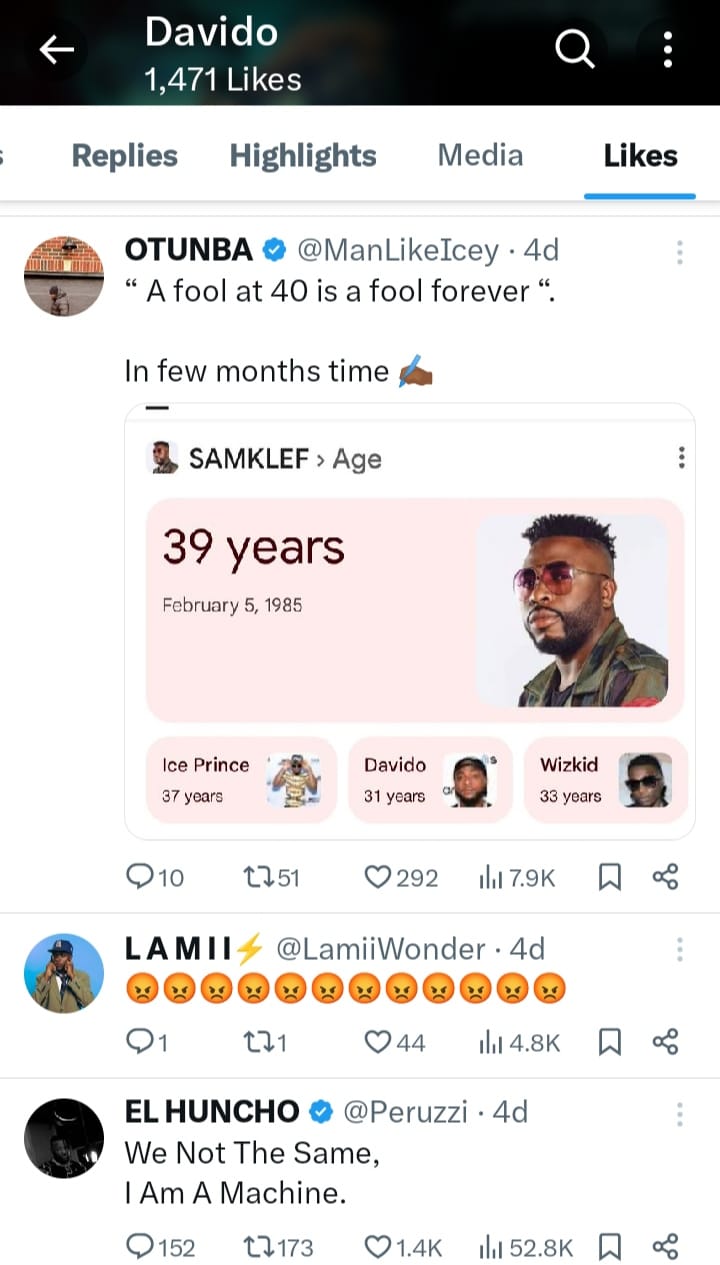720x1265 pixels.
Task: Tap the back arrow in header
Action: pyautogui.click(x=56, y=51)
